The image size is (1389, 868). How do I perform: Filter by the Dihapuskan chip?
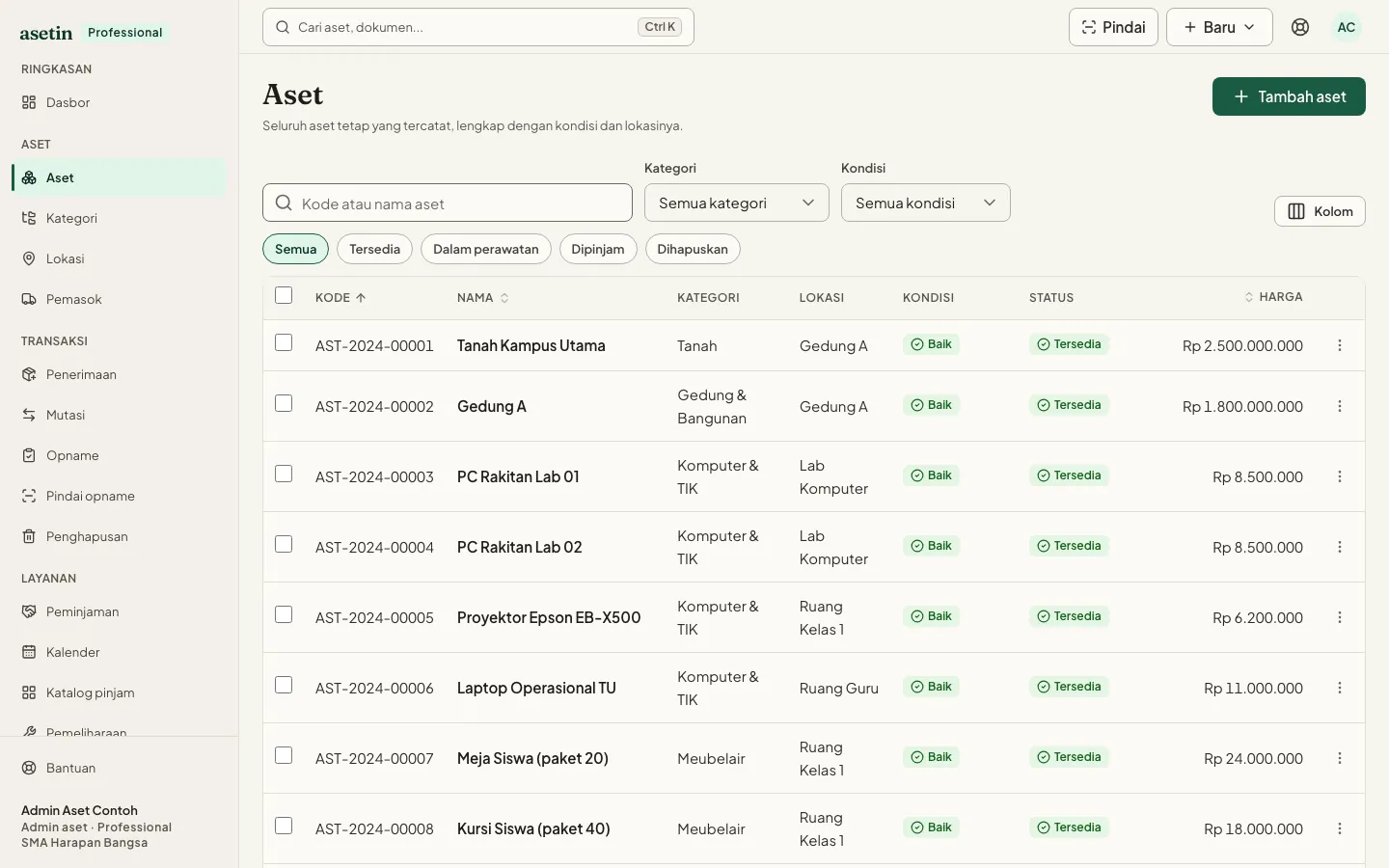693,249
